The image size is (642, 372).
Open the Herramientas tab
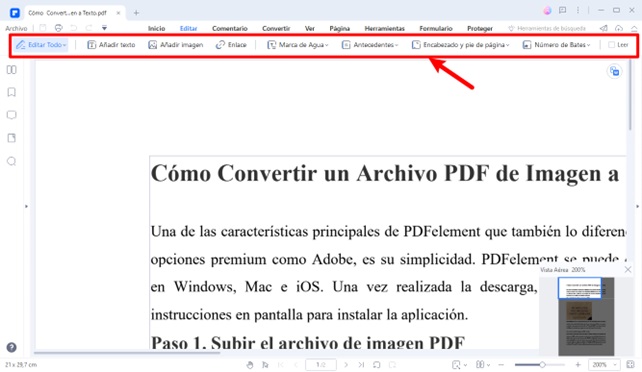[x=384, y=28]
